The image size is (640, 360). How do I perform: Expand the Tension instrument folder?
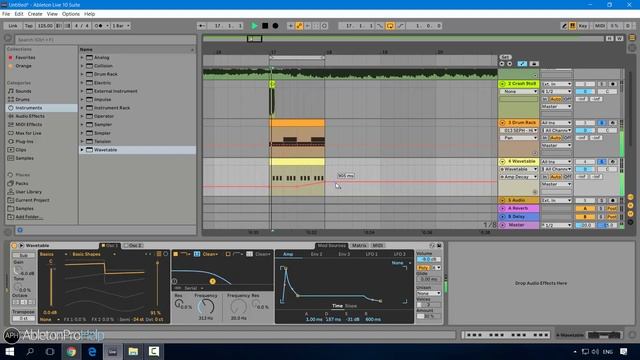click(x=82, y=141)
